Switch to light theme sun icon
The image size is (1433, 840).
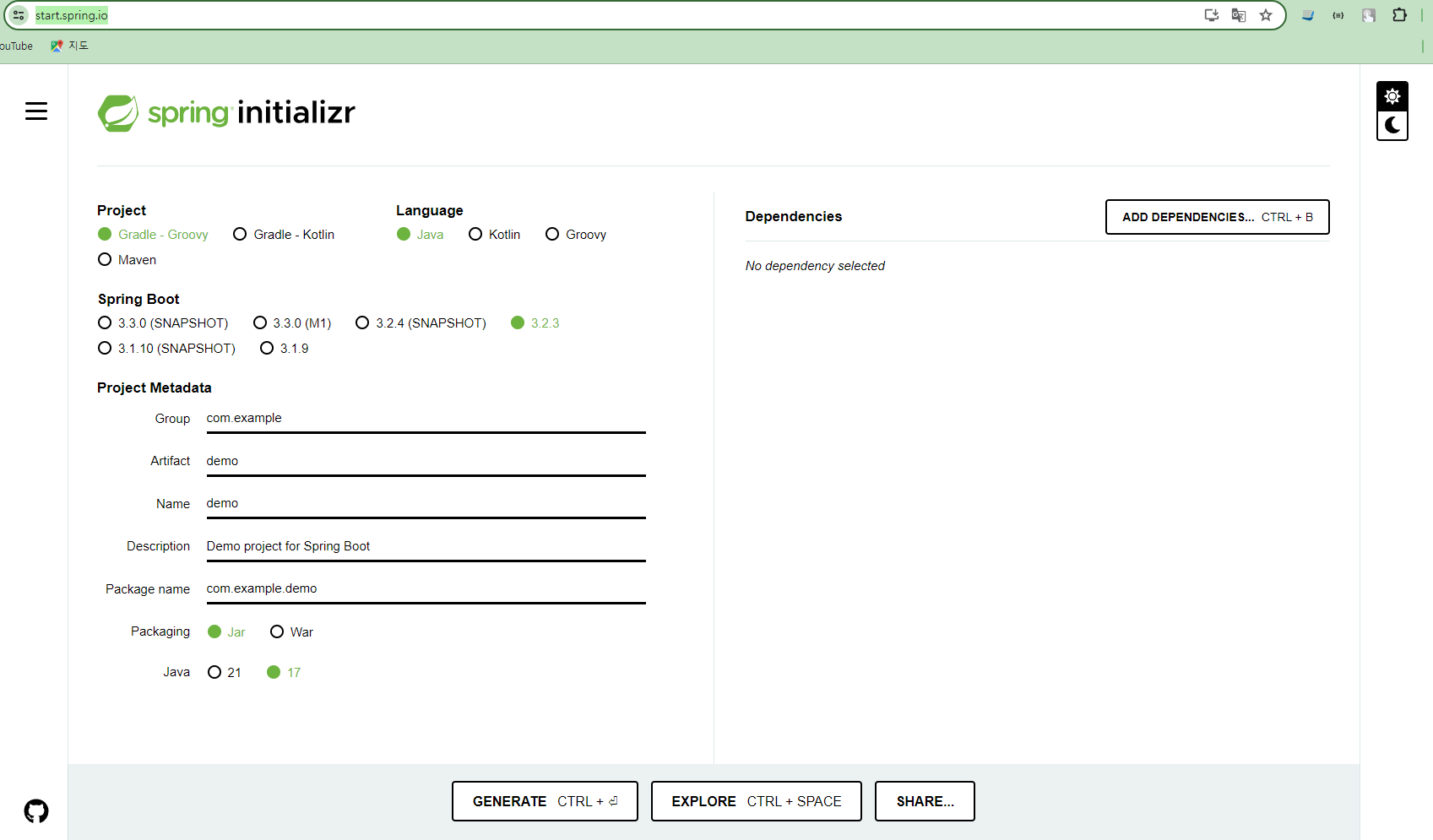(x=1392, y=96)
